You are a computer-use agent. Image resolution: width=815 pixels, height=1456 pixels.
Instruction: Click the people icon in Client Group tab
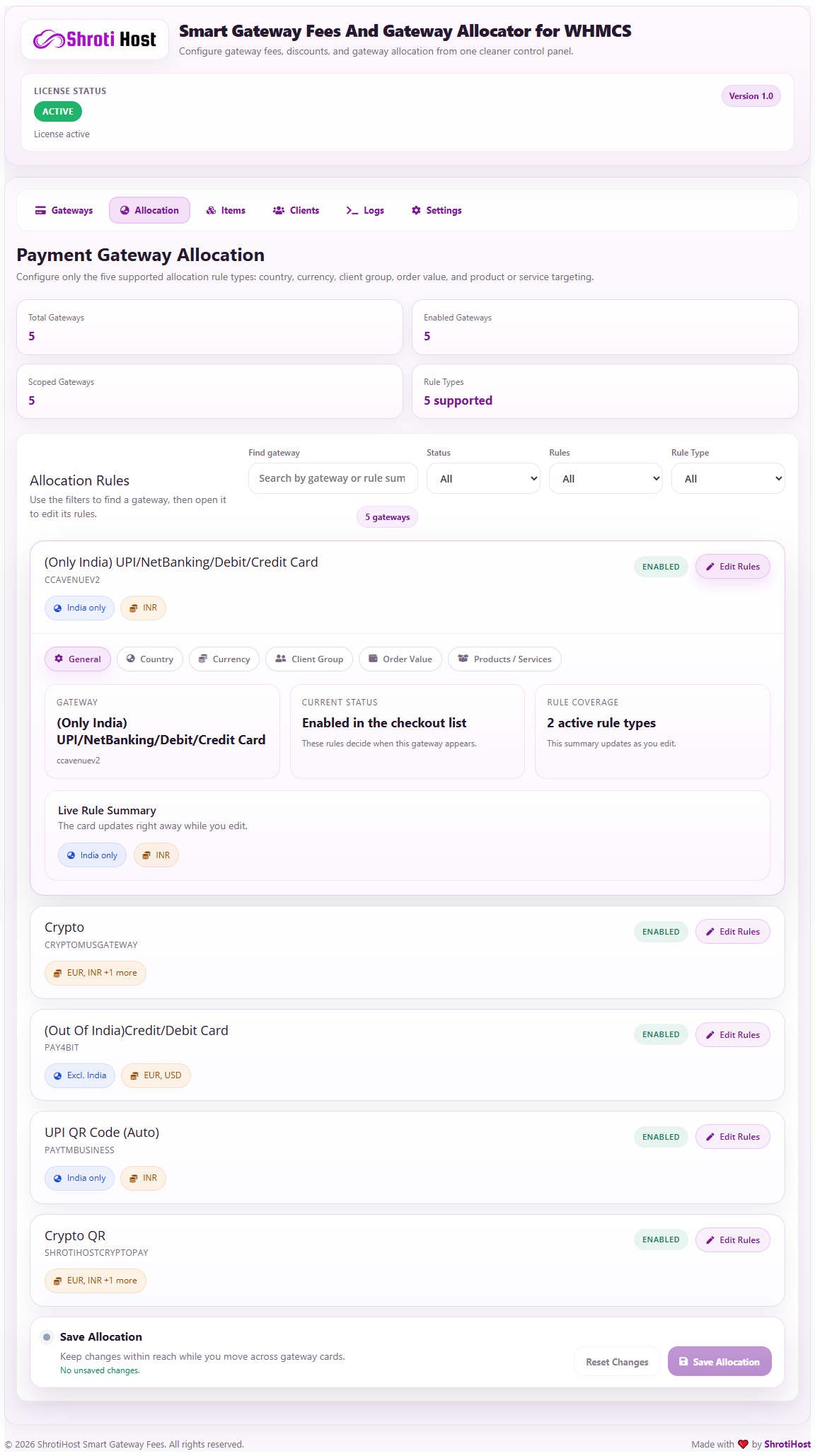pos(281,659)
